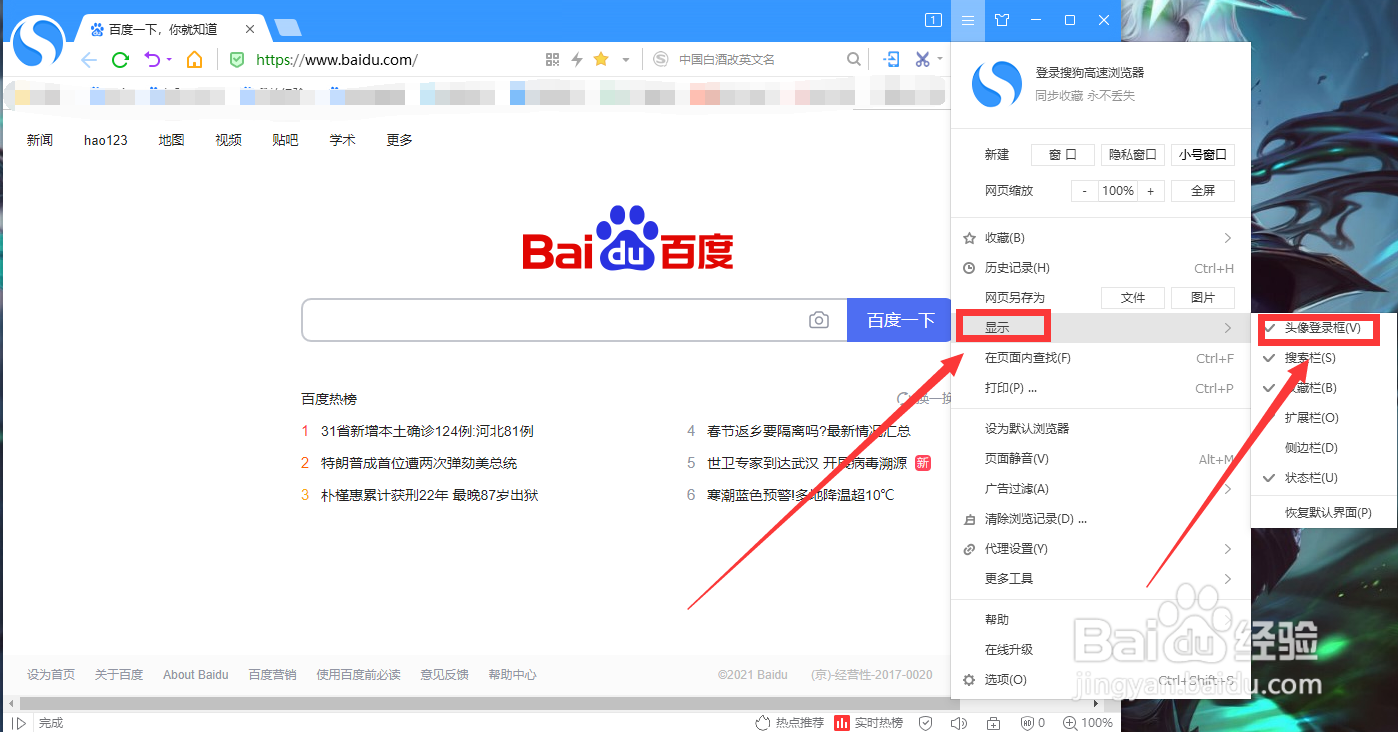Click the AD blocker icon in the status bar
1398x732 pixels.
pos(1028,722)
